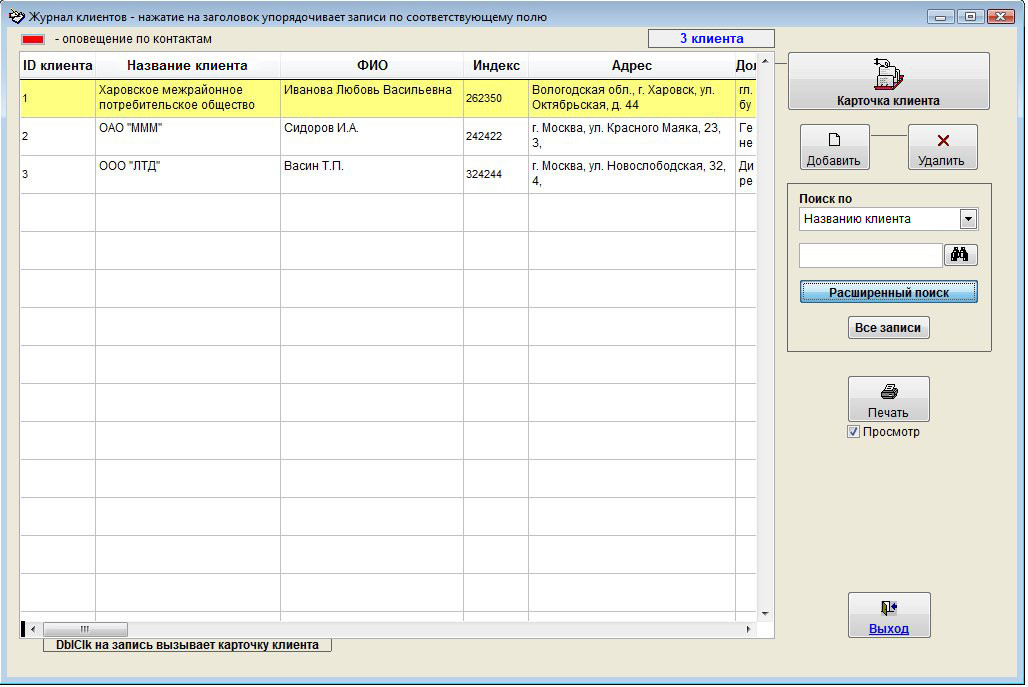
Task: Sort by Название клиента column header
Action: point(187,66)
